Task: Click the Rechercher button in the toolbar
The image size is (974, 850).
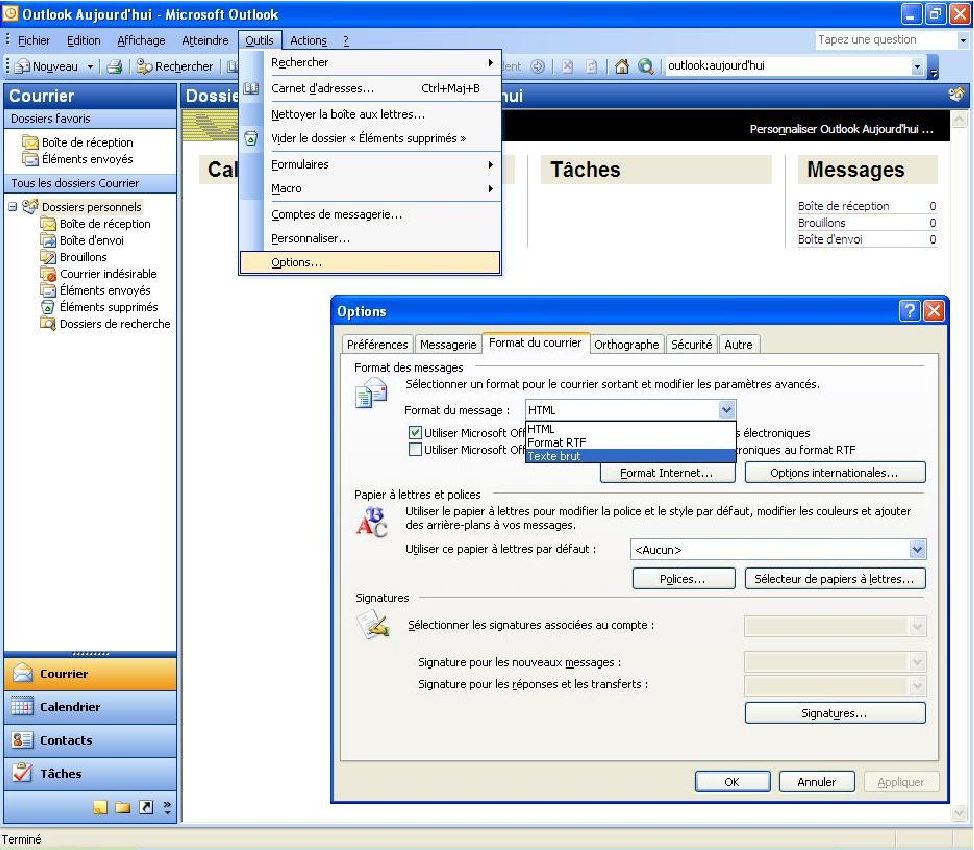Action: [x=175, y=66]
